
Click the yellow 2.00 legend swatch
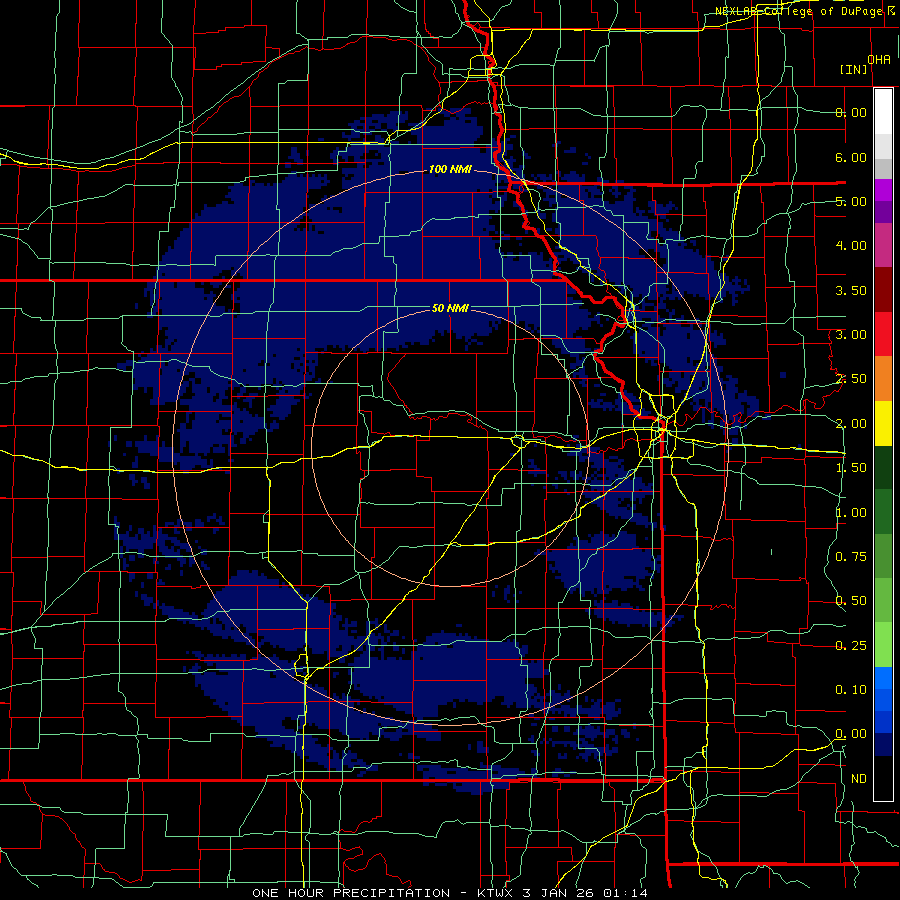pyautogui.click(x=883, y=423)
